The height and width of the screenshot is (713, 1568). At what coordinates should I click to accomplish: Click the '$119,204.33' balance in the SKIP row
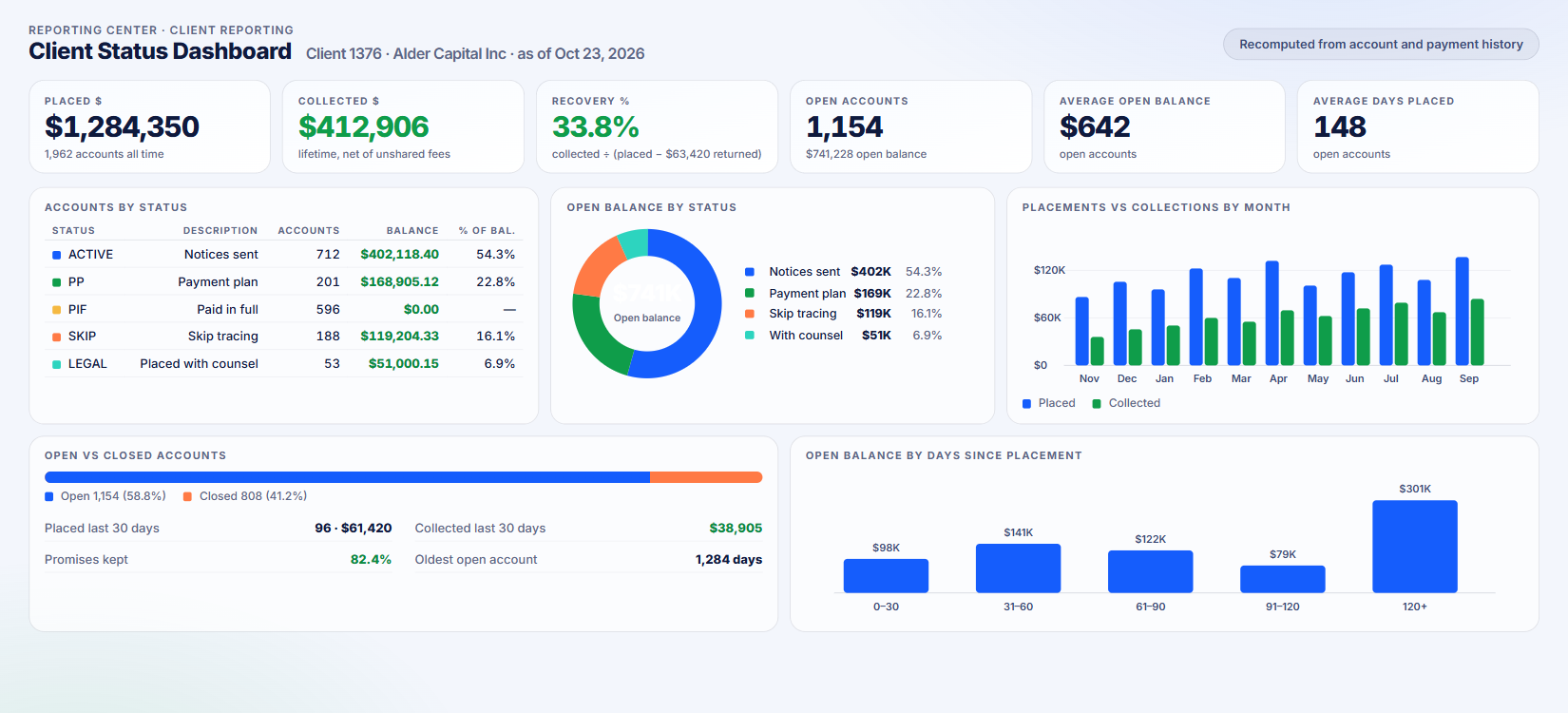[399, 337]
